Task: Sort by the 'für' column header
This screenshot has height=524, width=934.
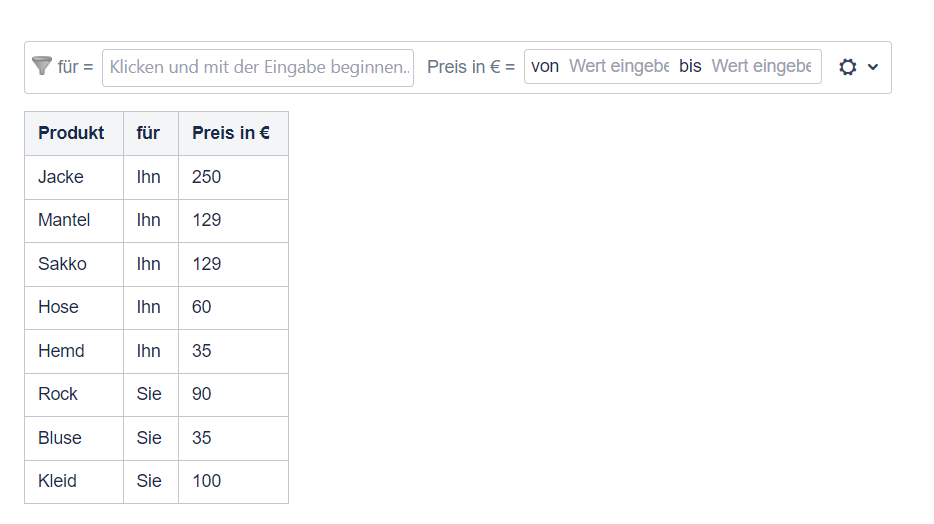Action: [x=148, y=133]
